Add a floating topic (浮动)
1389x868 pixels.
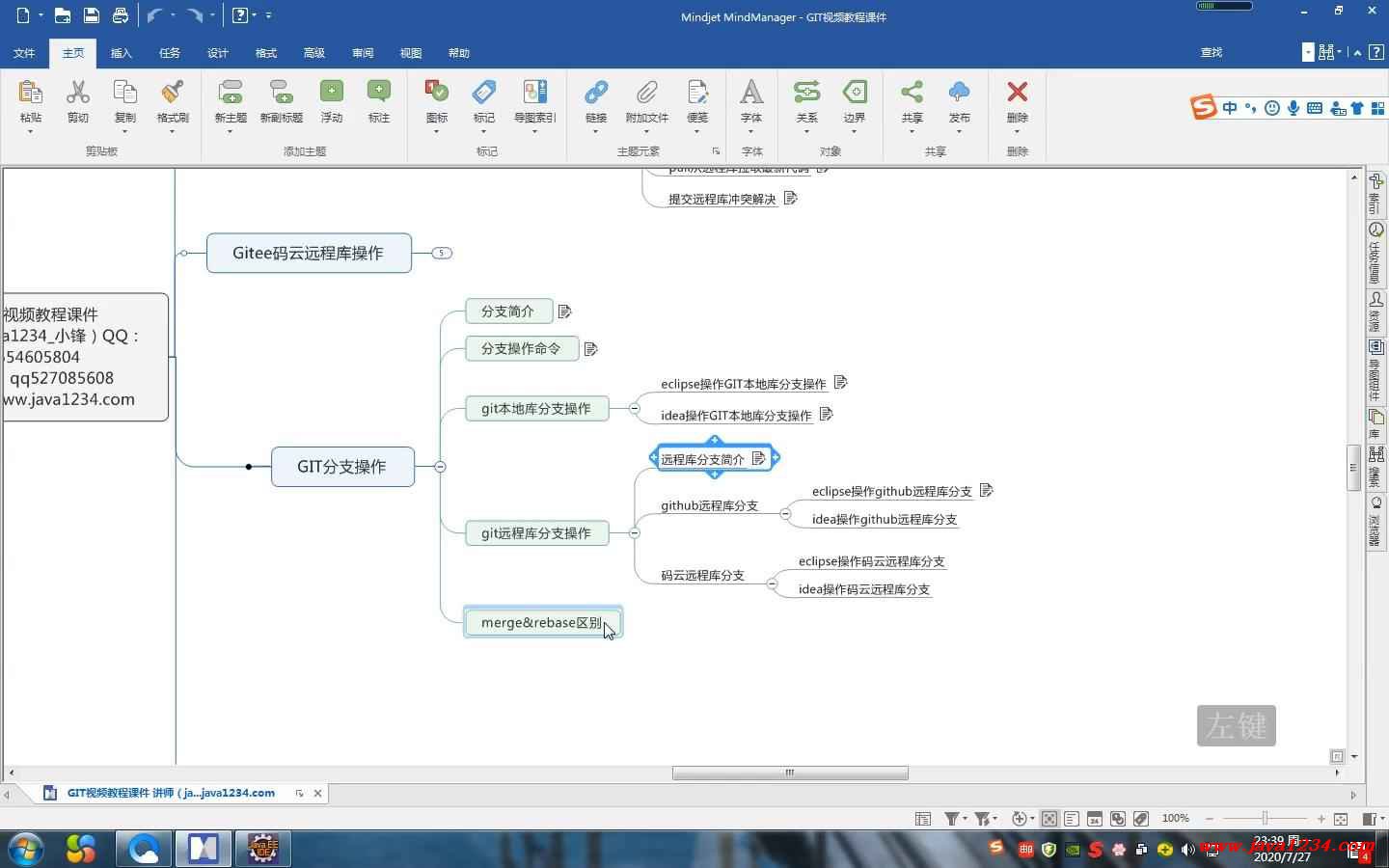(332, 93)
